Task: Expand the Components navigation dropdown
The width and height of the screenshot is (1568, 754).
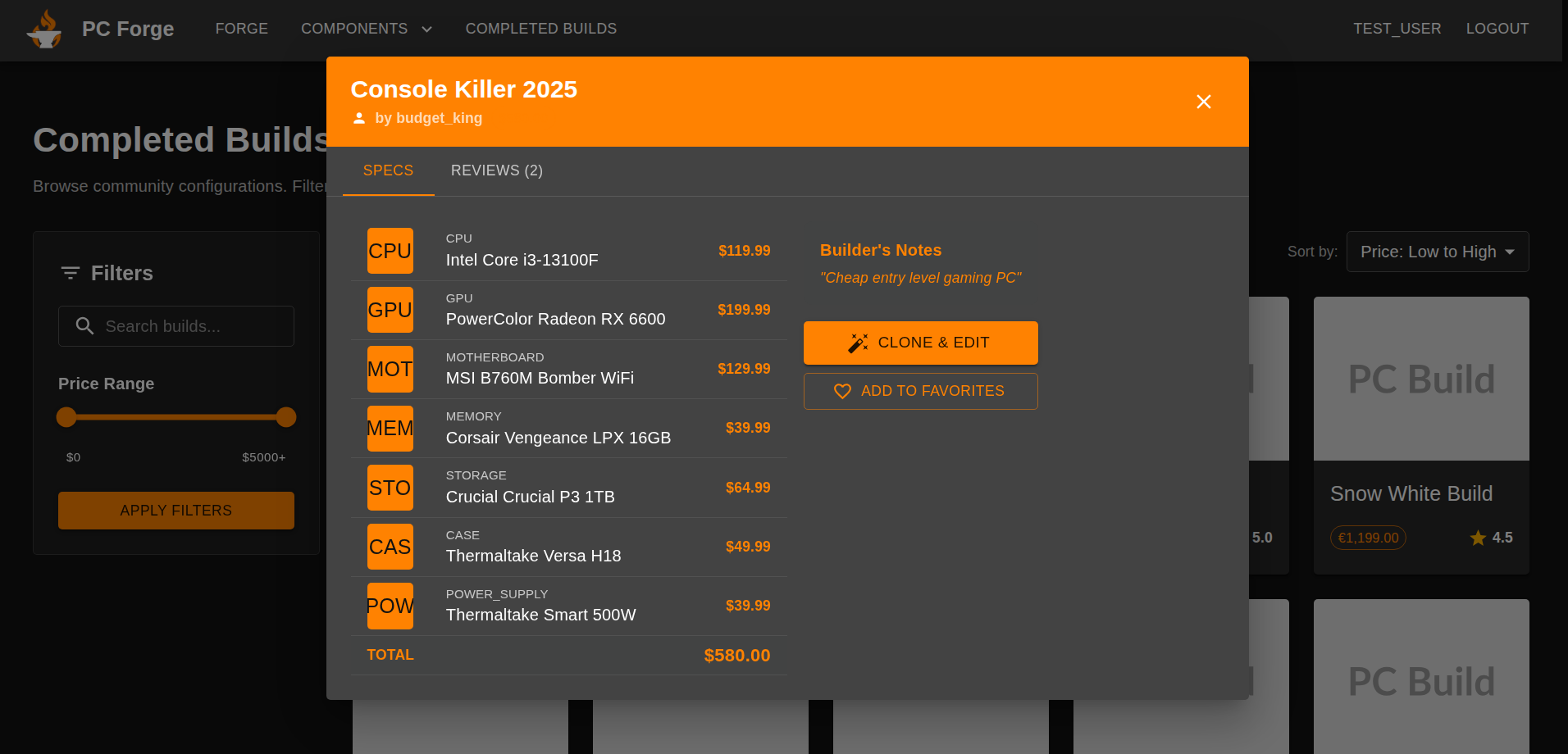Action: click(366, 29)
